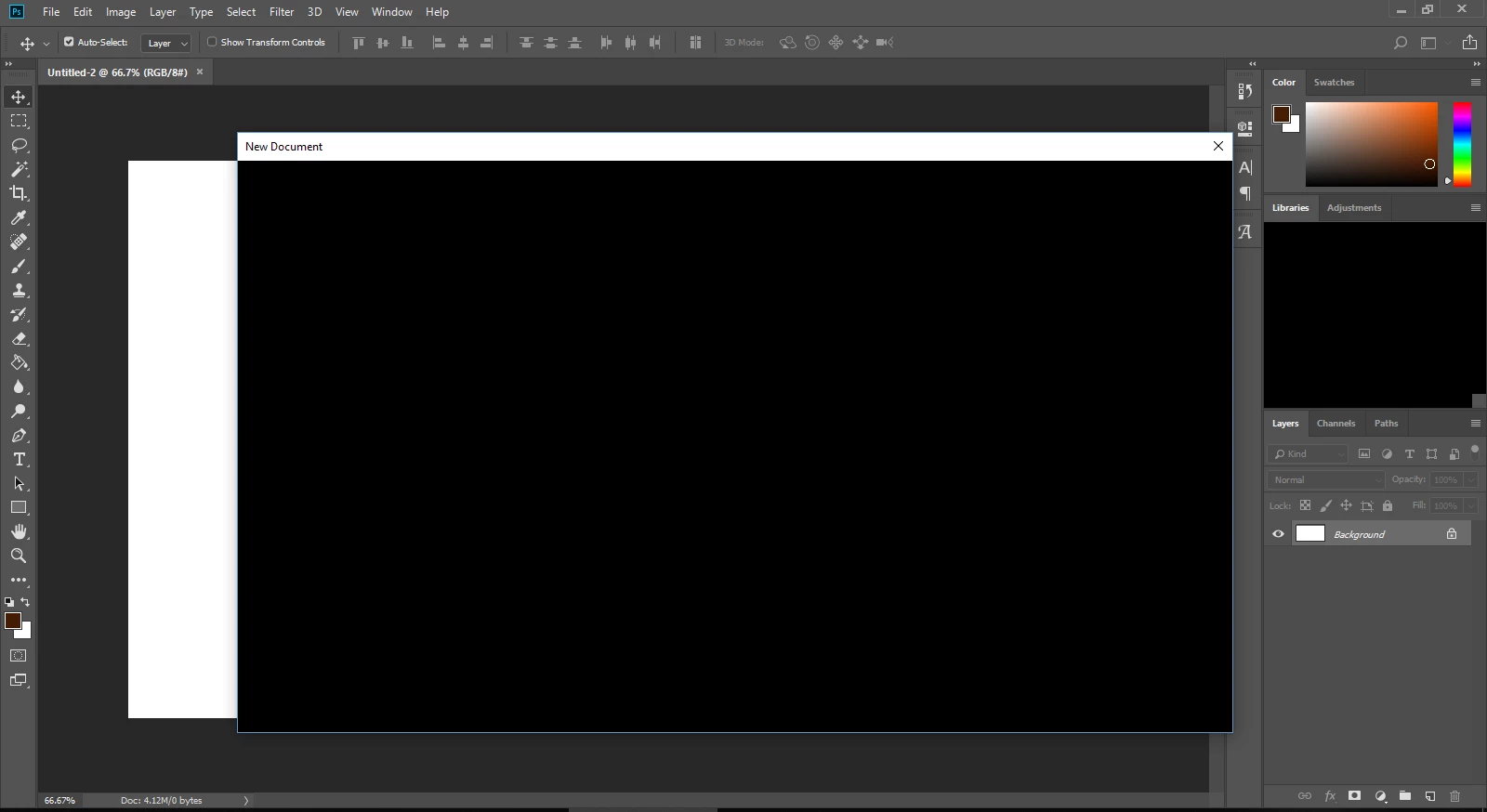Create a new layer

[1430, 796]
